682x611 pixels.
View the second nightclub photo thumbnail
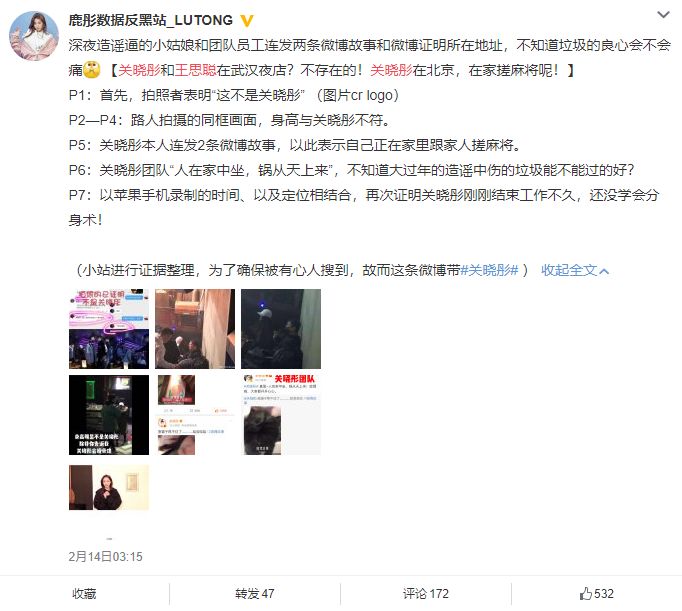195,329
